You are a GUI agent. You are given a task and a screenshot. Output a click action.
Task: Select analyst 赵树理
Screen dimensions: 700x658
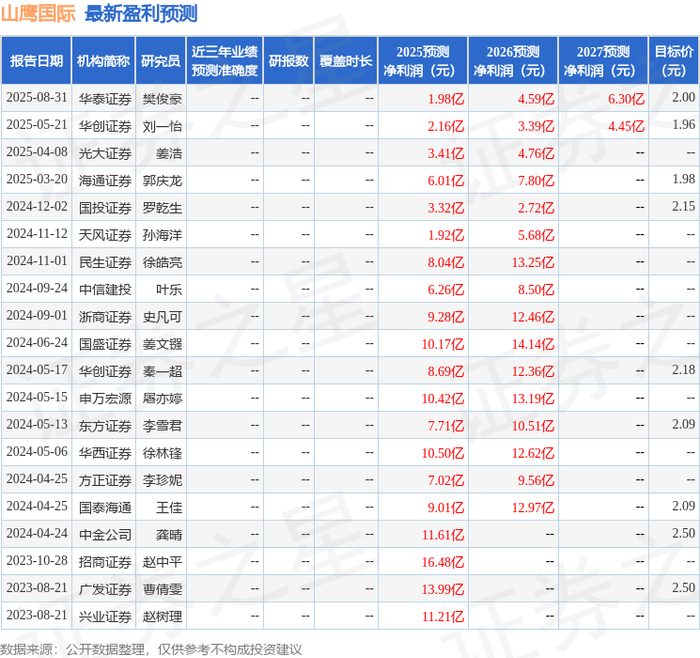coord(162,616)
